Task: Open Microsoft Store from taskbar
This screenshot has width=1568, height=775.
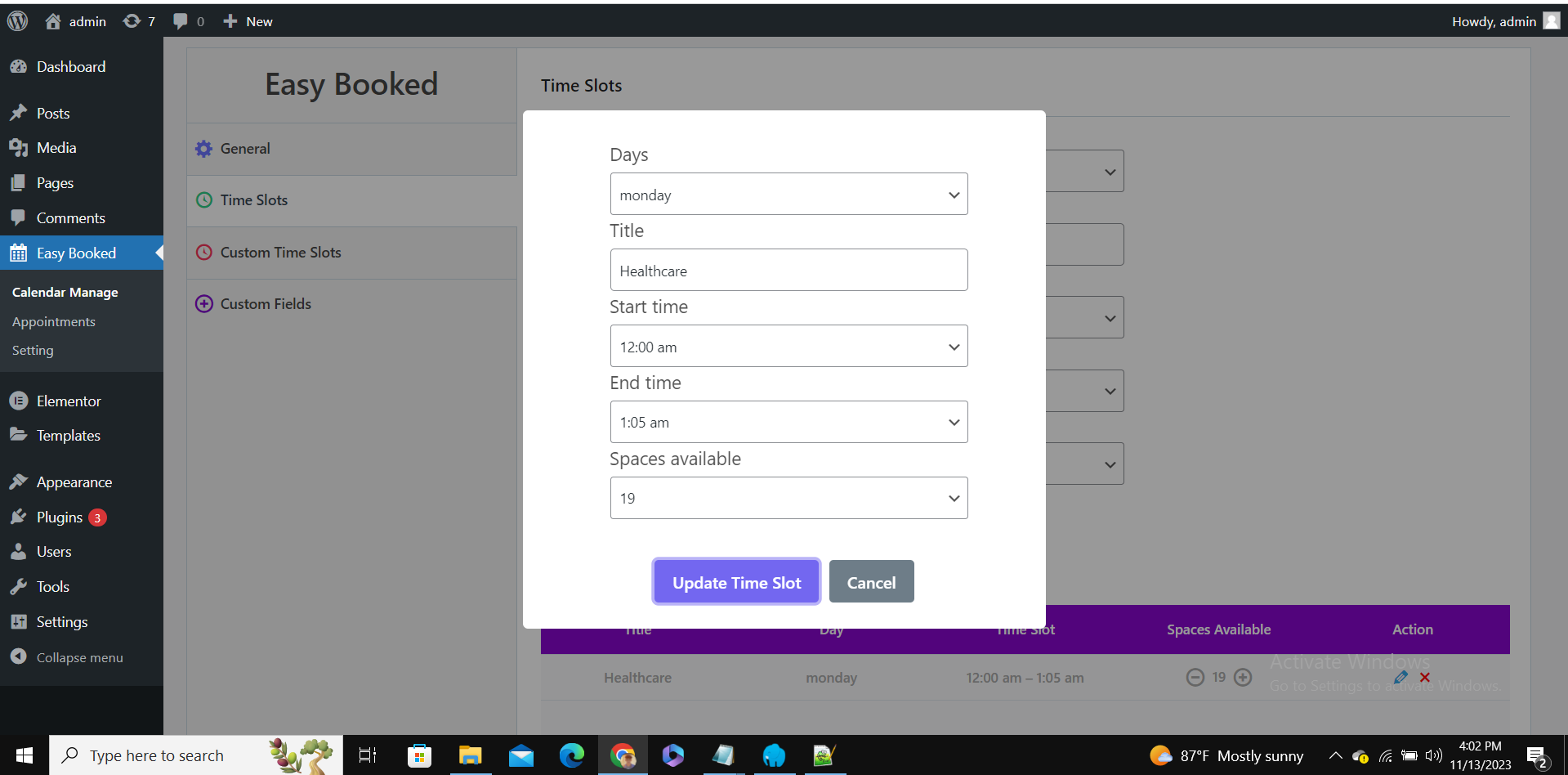Action: pyautogui.click(x=419, y=755)
